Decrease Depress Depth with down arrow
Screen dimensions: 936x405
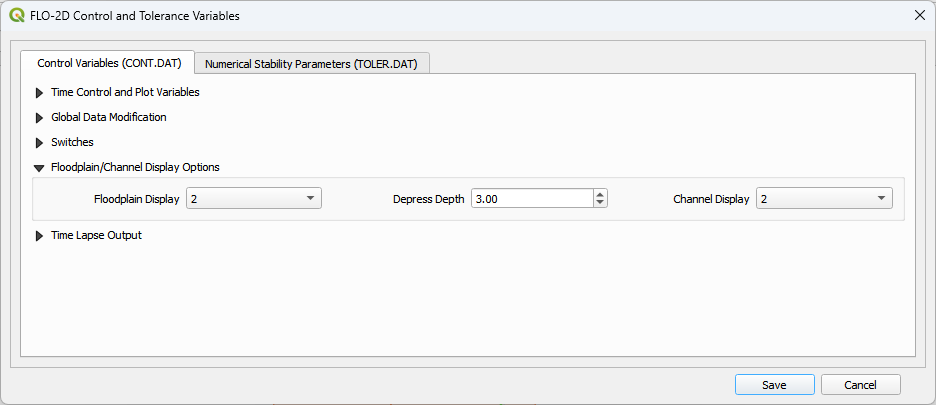pyautogui.click(x=600, y=204)
